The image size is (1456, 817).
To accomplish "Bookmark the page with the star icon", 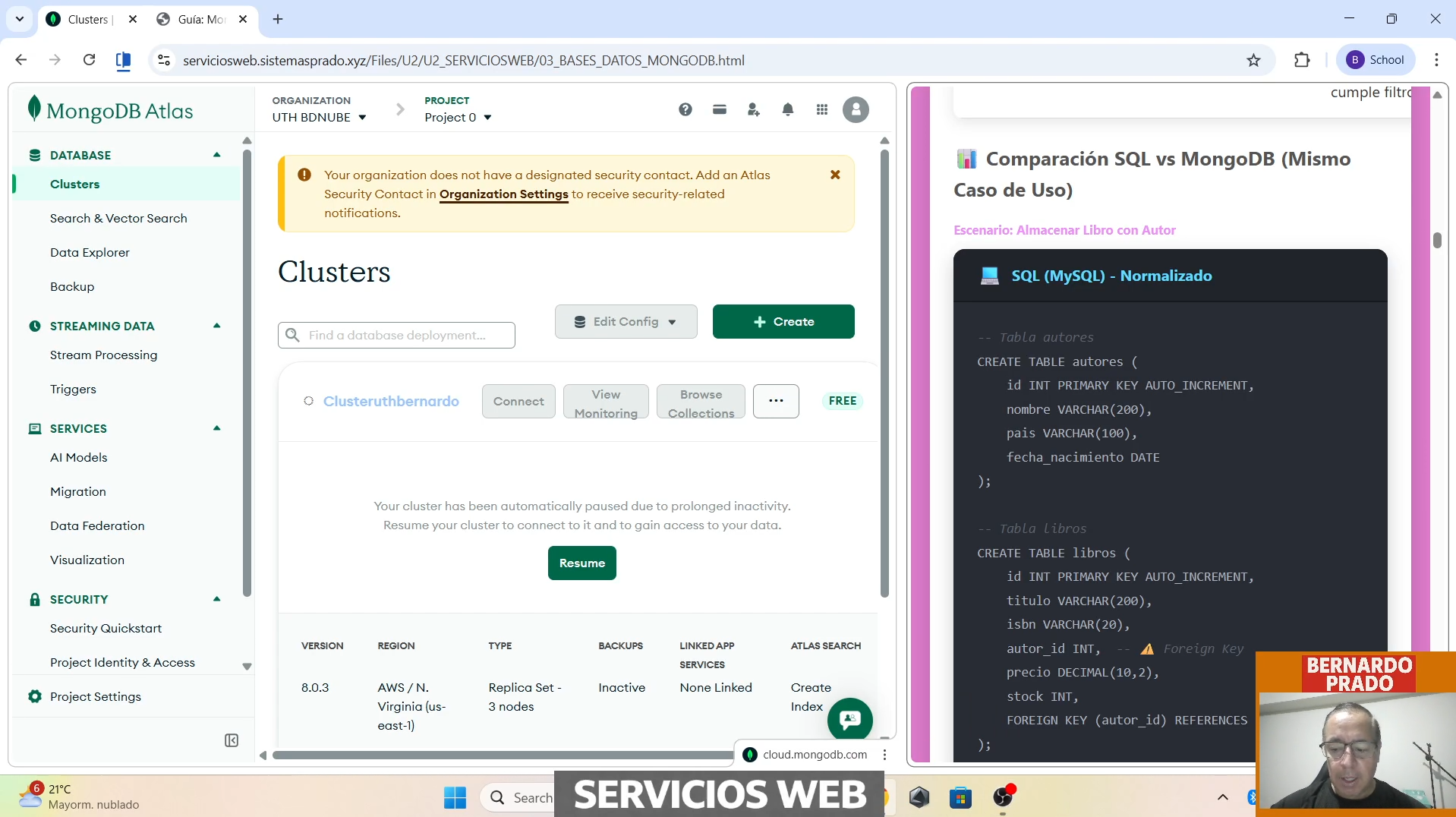I will pyautogui.click(x=1253, y=60).
